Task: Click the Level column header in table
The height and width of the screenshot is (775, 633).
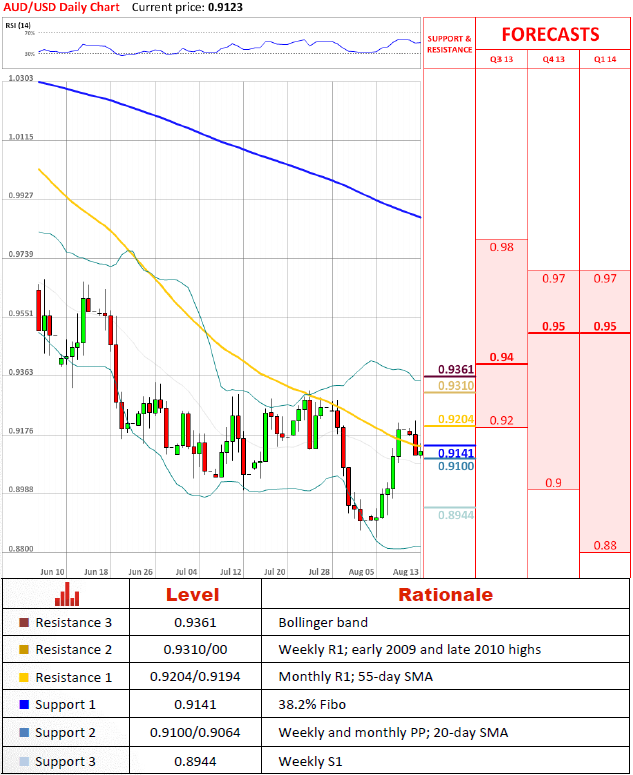Action: [193, 595]
